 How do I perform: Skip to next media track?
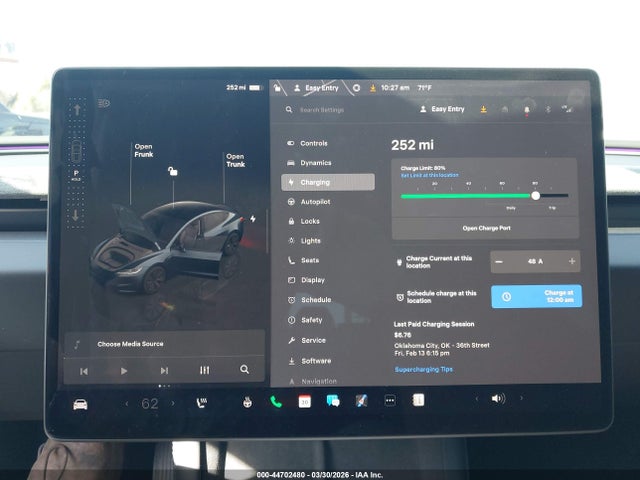coord(164,371)
